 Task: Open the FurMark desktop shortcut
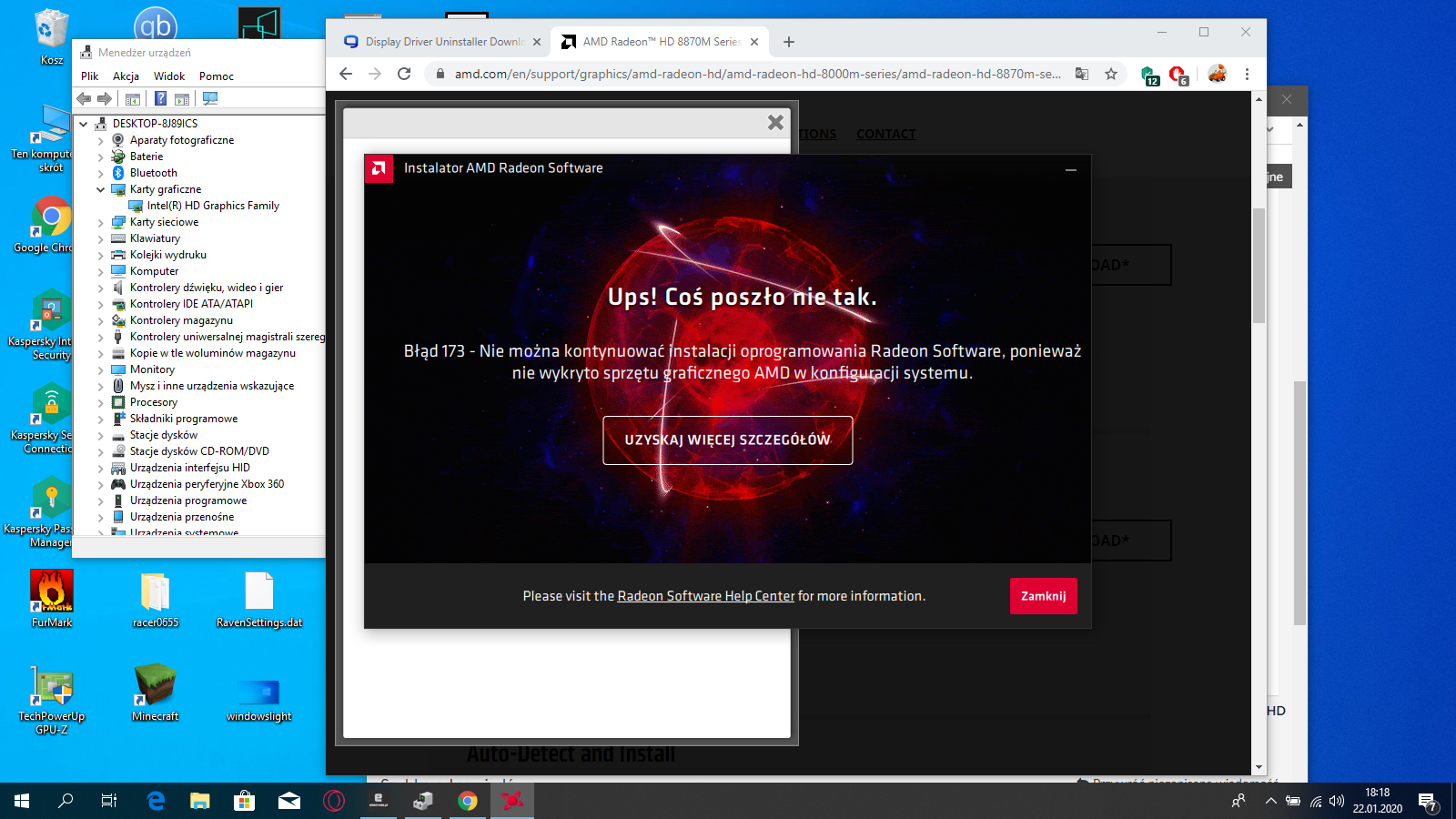[52, 599]
